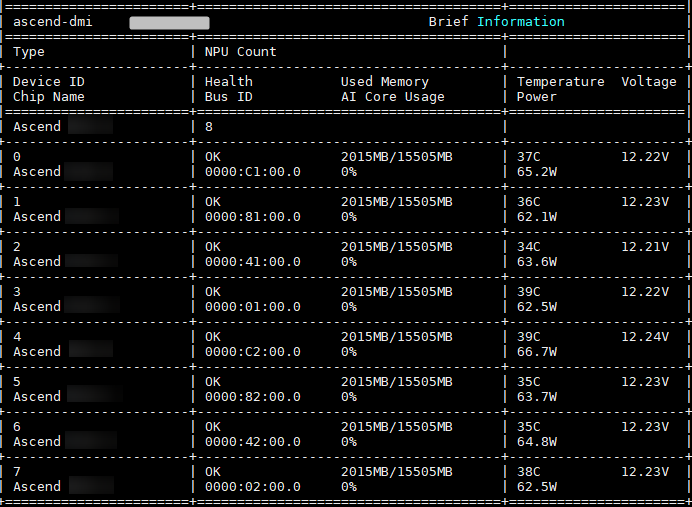Click power value '62.1W'

point(537,217)
